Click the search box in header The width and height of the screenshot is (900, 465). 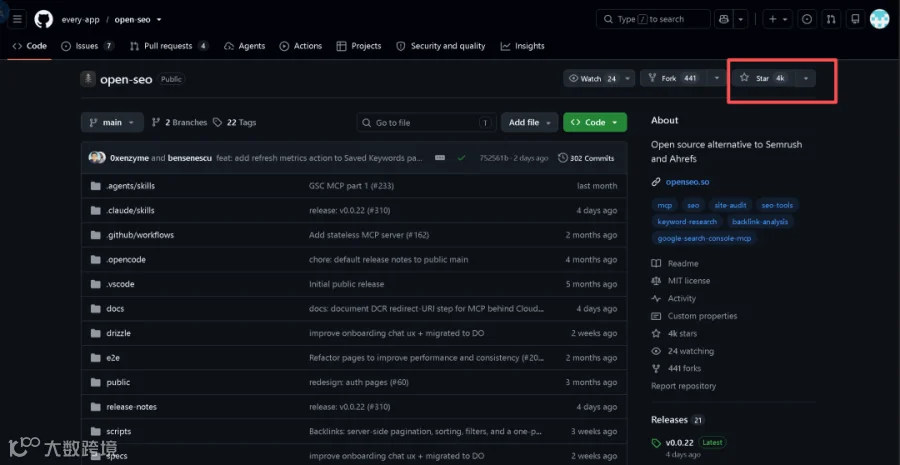point(653,20)
